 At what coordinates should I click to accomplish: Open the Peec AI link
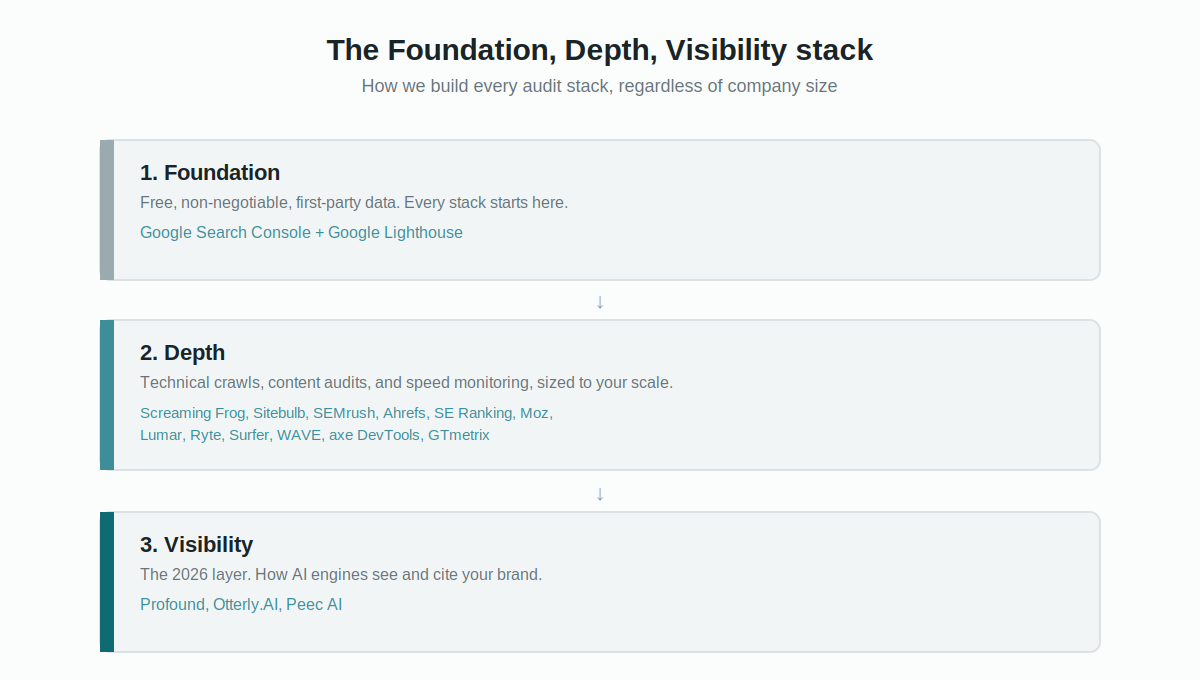pos(314,604)
